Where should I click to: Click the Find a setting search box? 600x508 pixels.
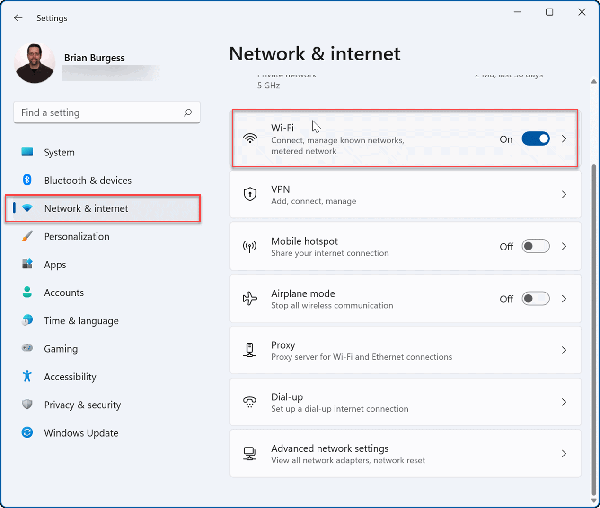tap(107, 112)
